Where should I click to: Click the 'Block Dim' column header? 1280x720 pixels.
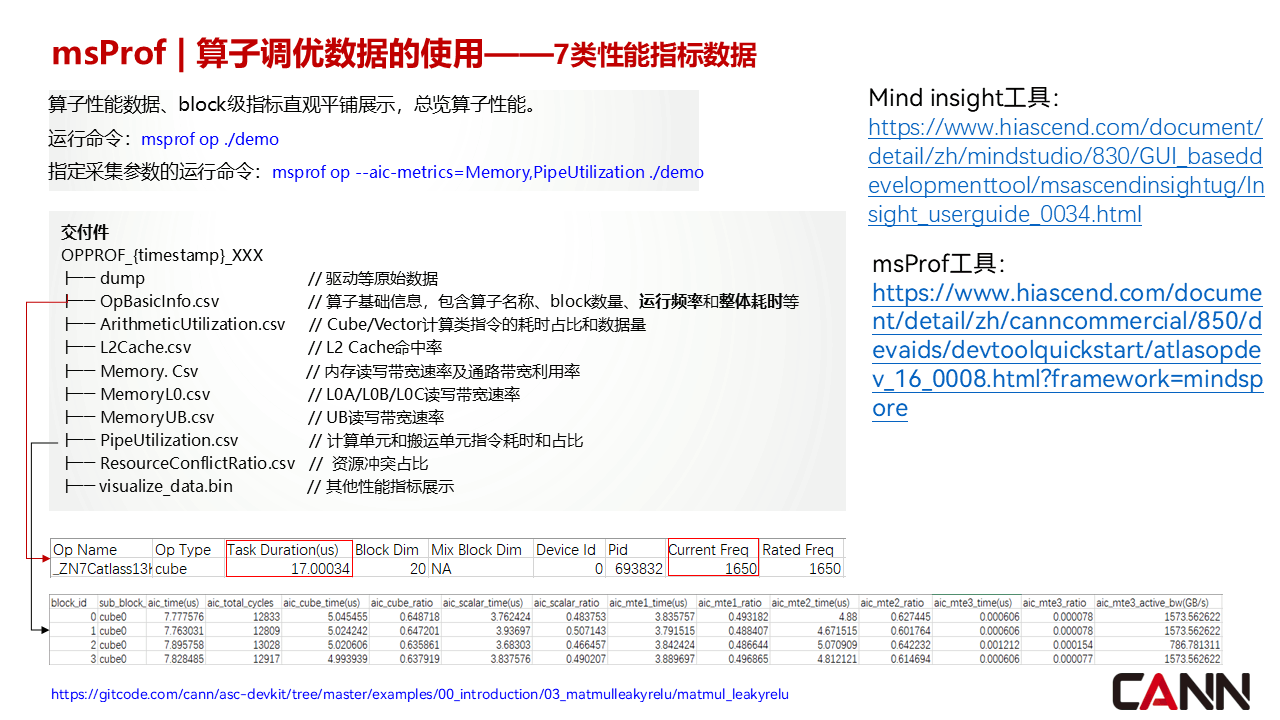[x=387, y=549]
